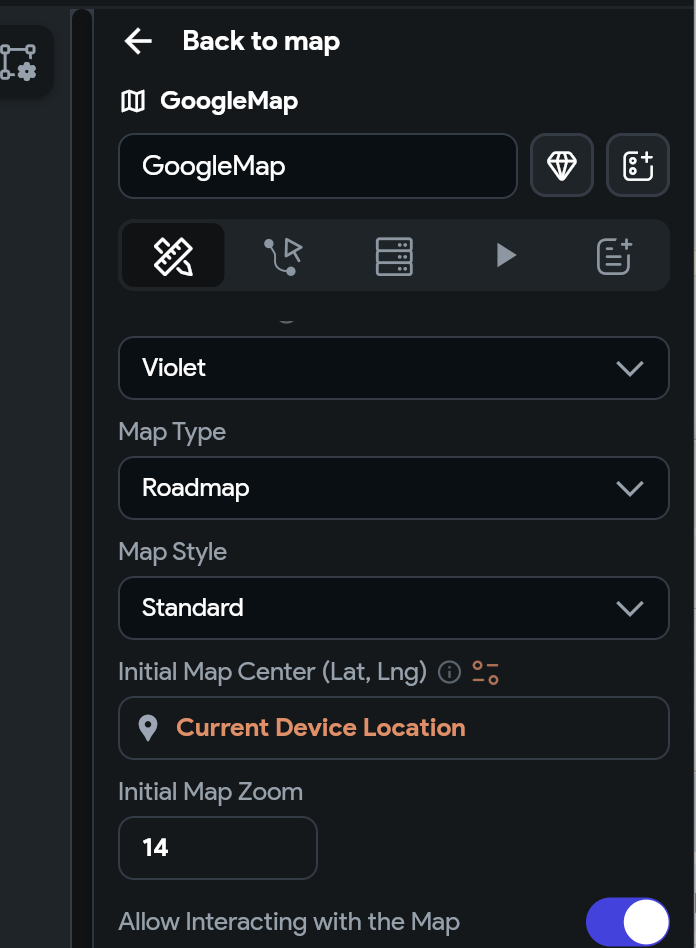This screenshot has width=696, height=948.
Task: Click the info icon beside Initial Map Center
Action: 449,672
